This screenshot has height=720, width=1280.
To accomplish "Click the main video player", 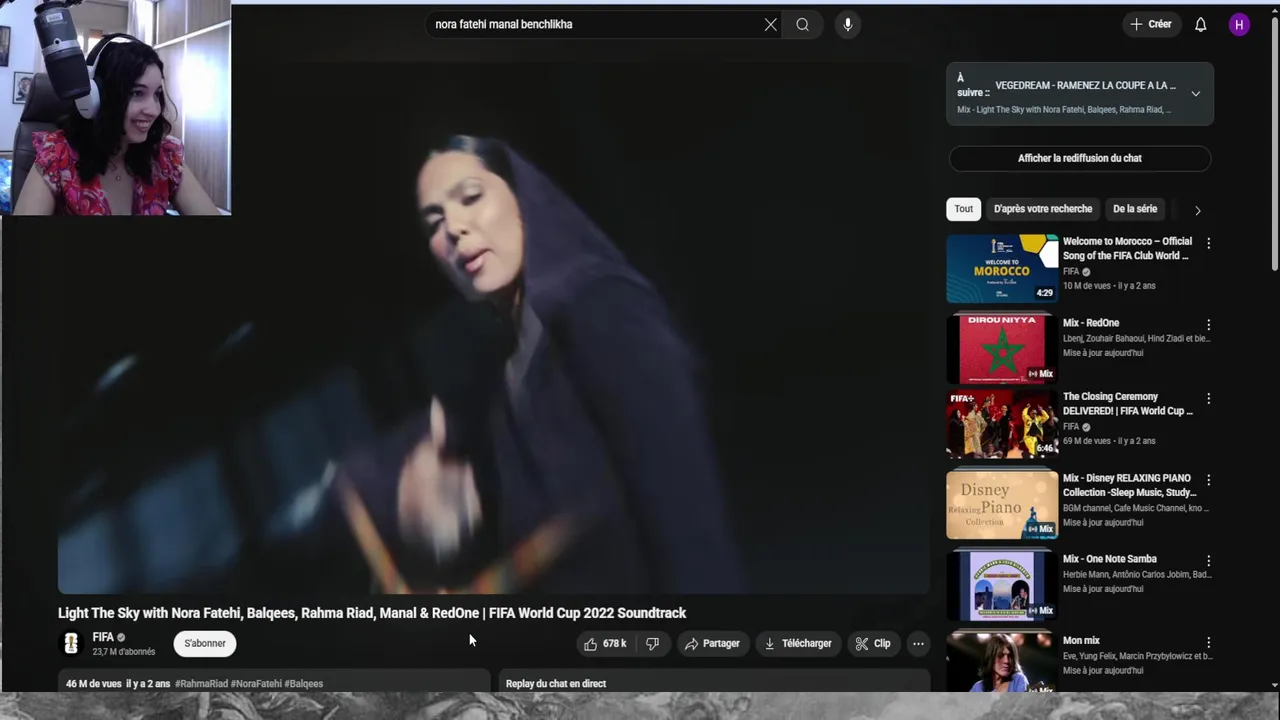I will (494, 329).
